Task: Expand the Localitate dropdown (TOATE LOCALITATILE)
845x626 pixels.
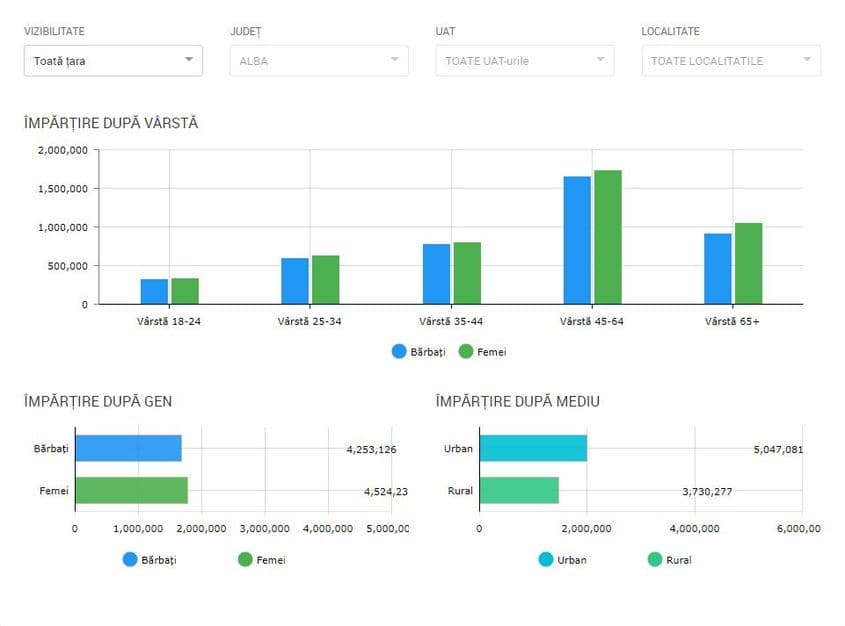Action: 730,61
